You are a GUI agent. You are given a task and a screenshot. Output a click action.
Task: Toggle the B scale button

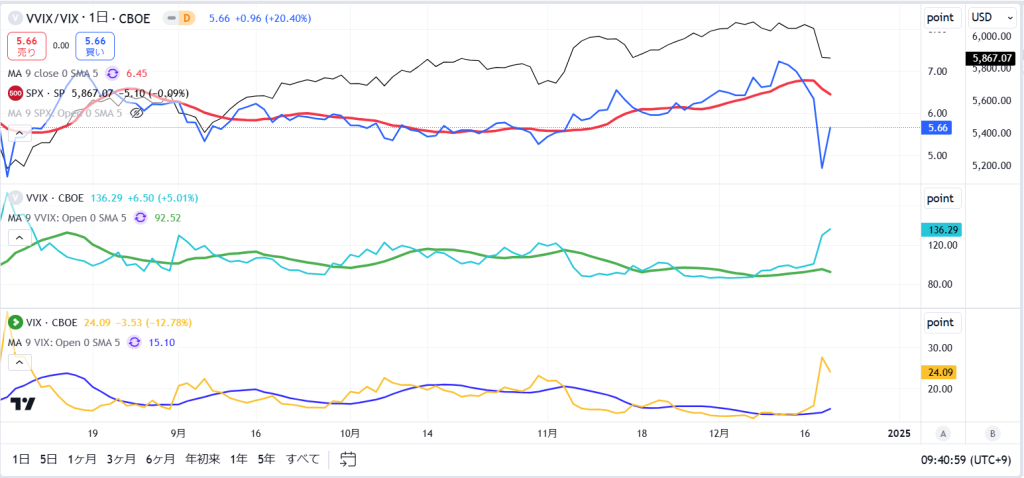[x=993, y=434]
